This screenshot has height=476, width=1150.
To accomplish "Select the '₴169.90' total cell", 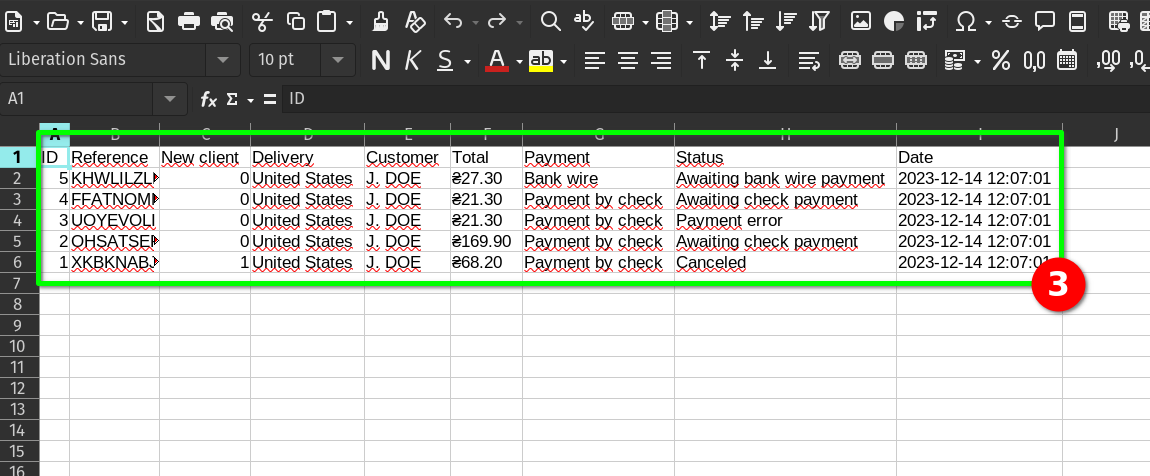I will pos(487,241).
